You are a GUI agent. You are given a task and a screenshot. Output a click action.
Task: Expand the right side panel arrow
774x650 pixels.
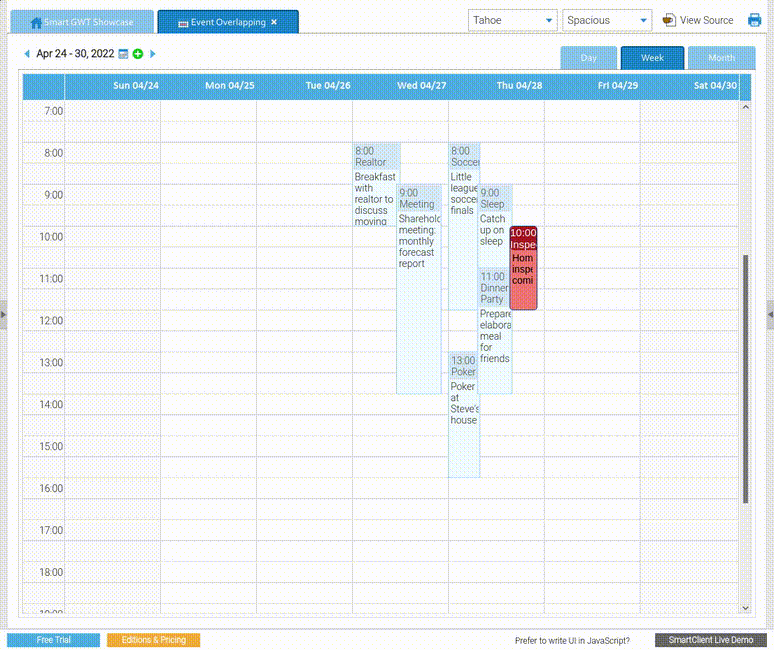[771, 314]
